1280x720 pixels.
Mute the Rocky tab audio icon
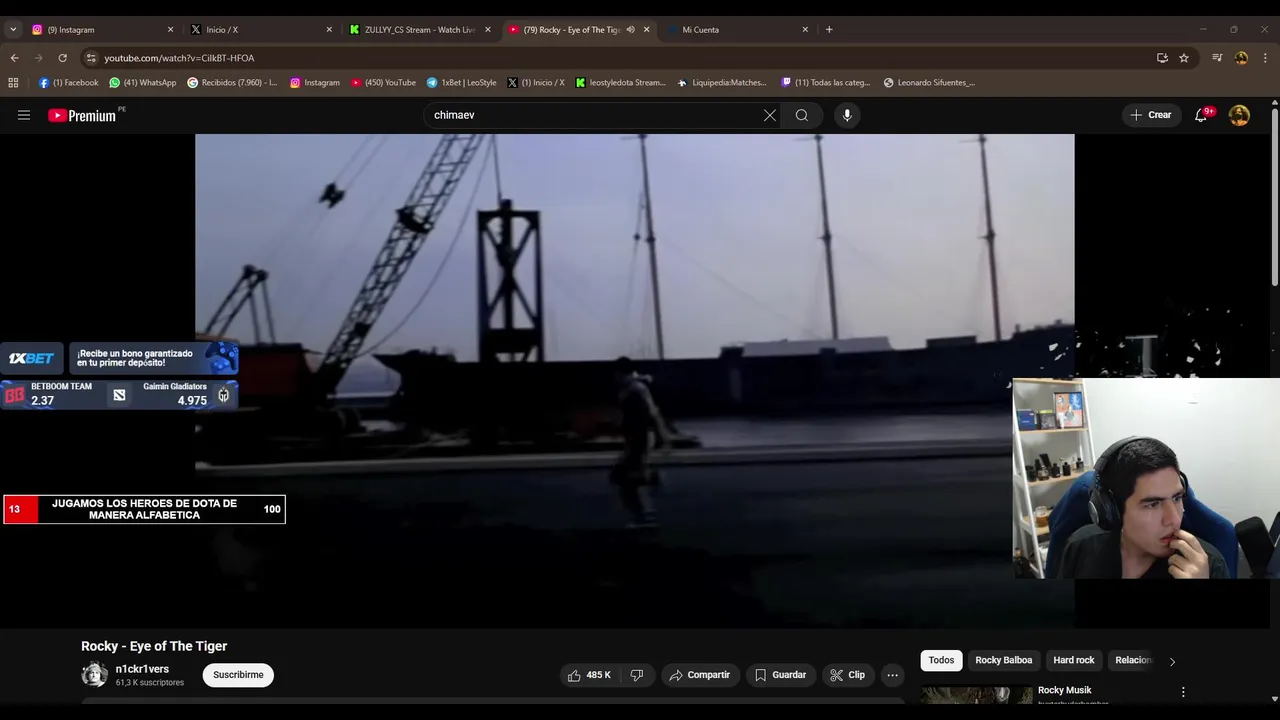pyautogui.click(x=630, y=30)
